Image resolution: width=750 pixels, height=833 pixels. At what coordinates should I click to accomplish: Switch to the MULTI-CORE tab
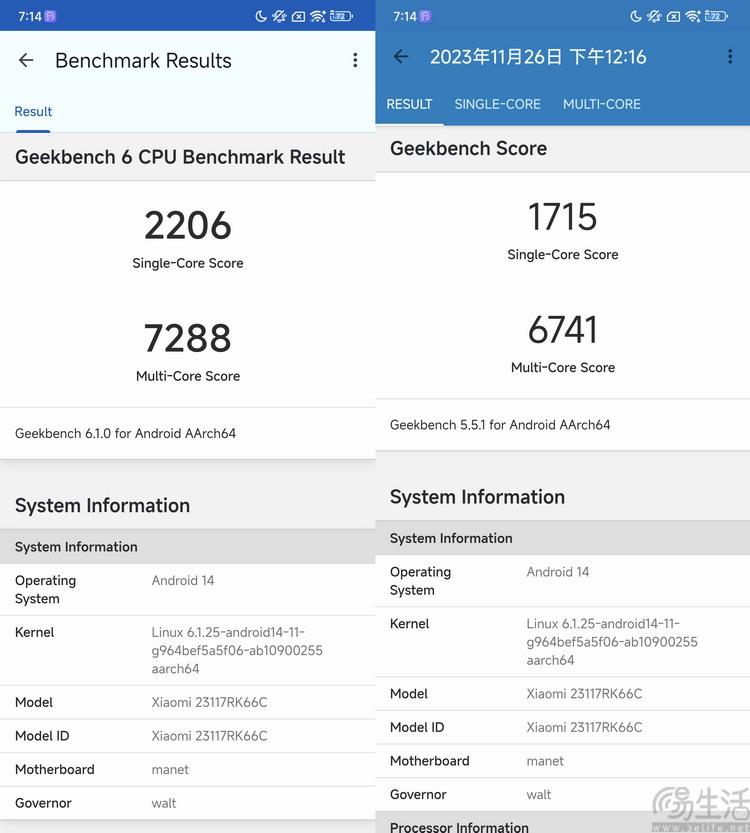[602, 104]
